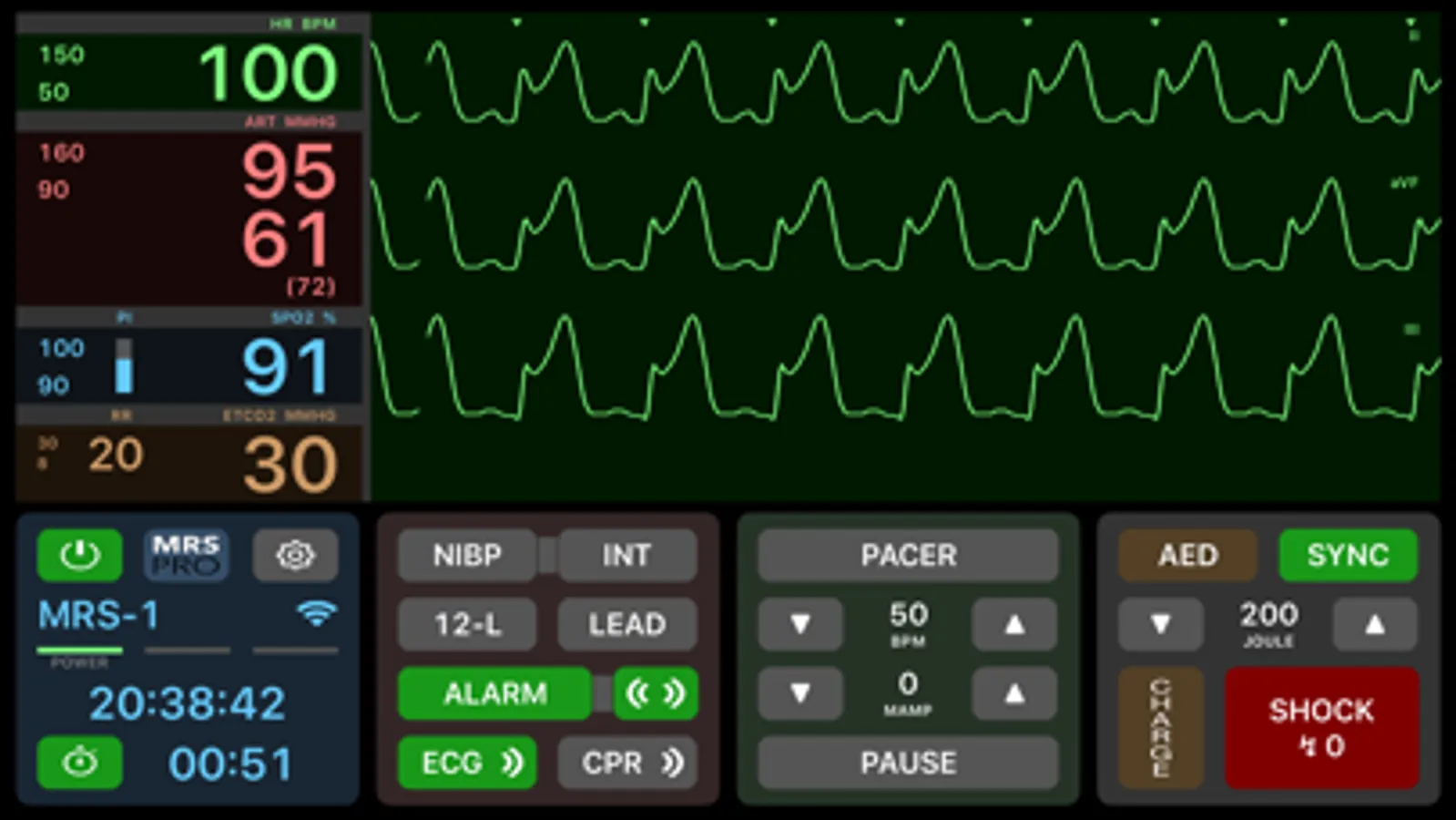Open settings with the gear icon

click(x=295, y=555)
